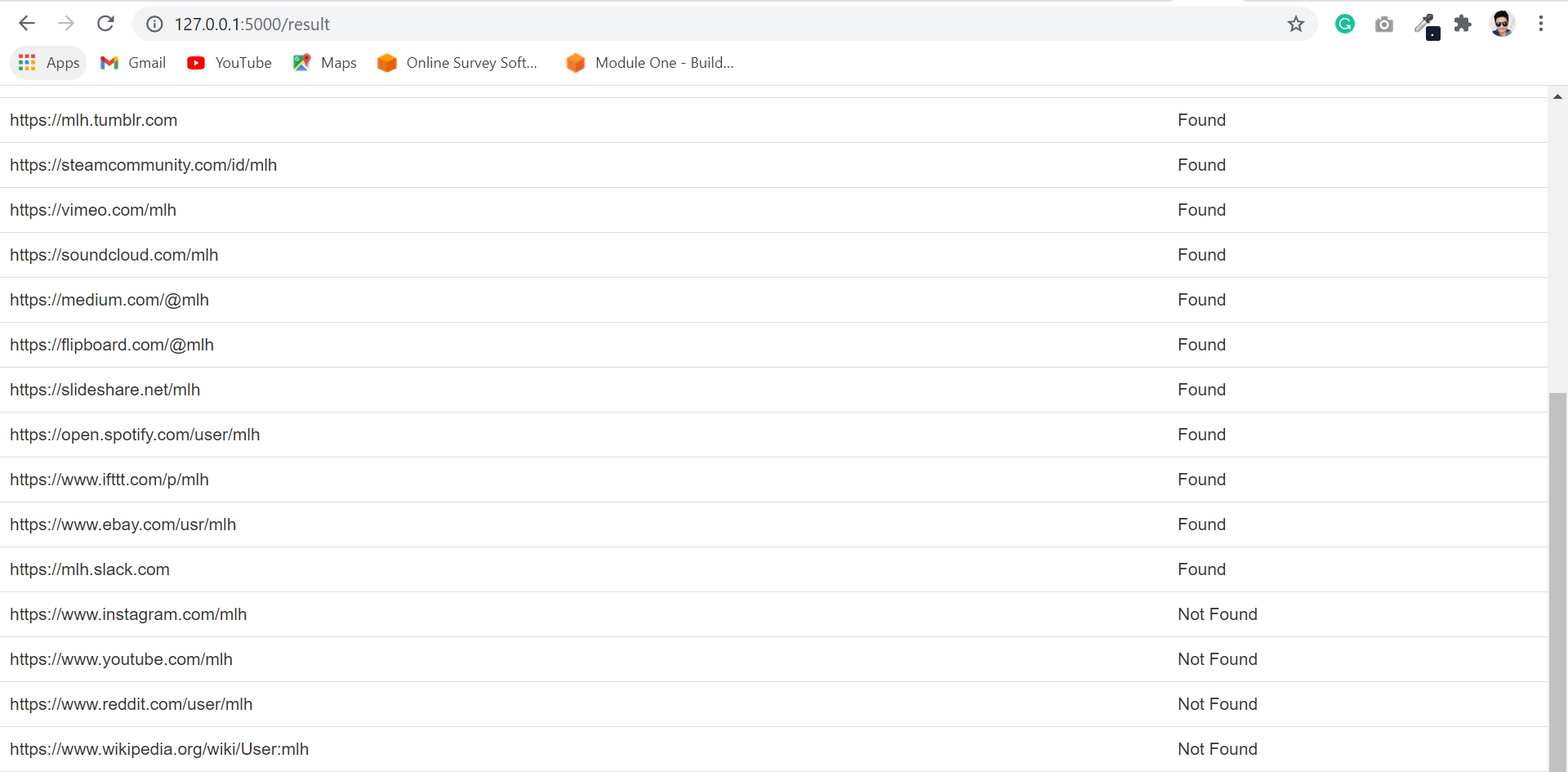This screenshot has height=772, width=1568.
Task: Open the eyedropper color picker extension
Action: 1426,25
